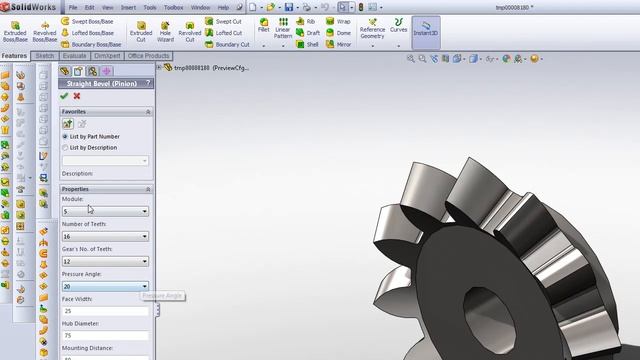
Task: Select the Mirror feature
Action: click(x=338, y=44)
